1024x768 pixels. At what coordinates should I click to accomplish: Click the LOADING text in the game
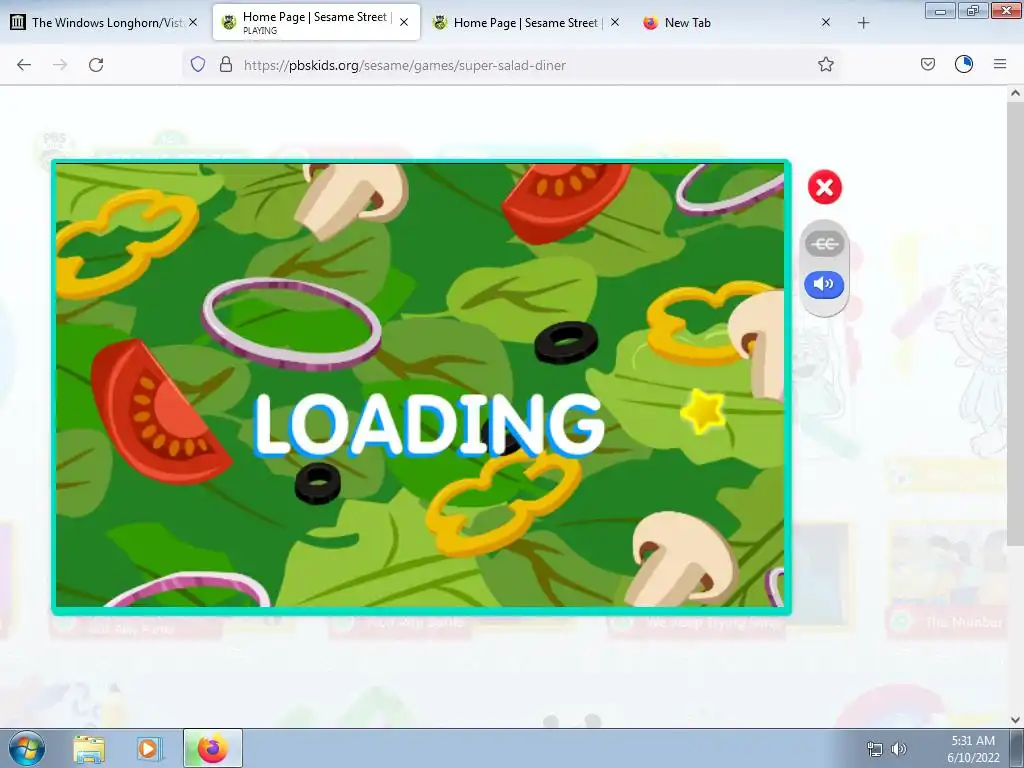(x=429, y=425)
